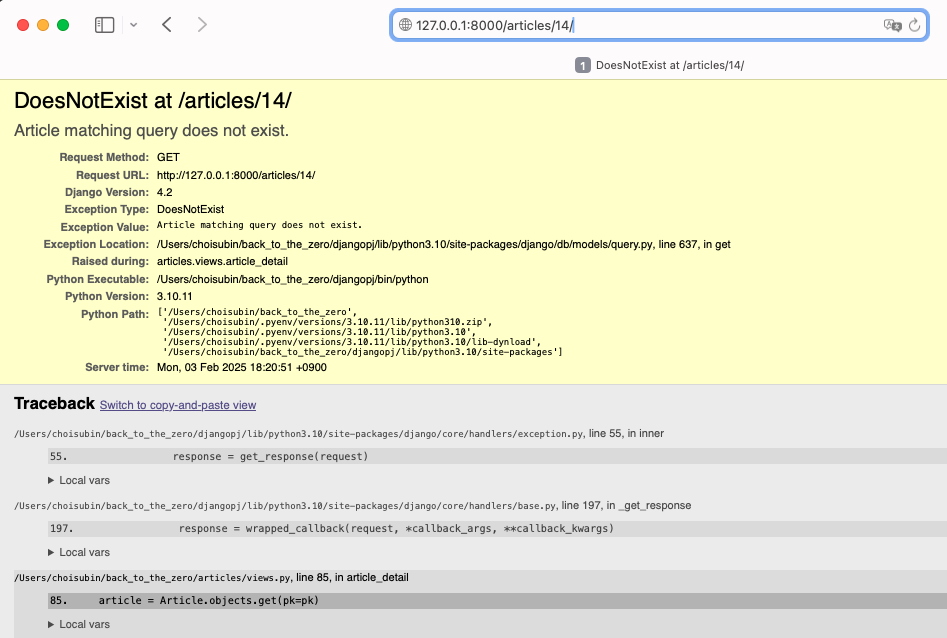Viewport: 947px width, 638px height.
Task: Go back with the back arrow
Action: (x=167, y=25)
